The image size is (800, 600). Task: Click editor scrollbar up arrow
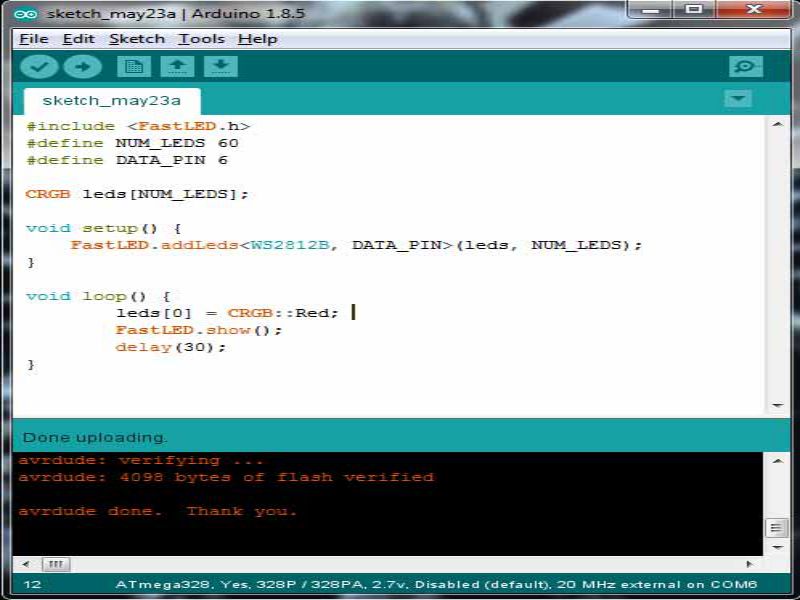(778, 124)
